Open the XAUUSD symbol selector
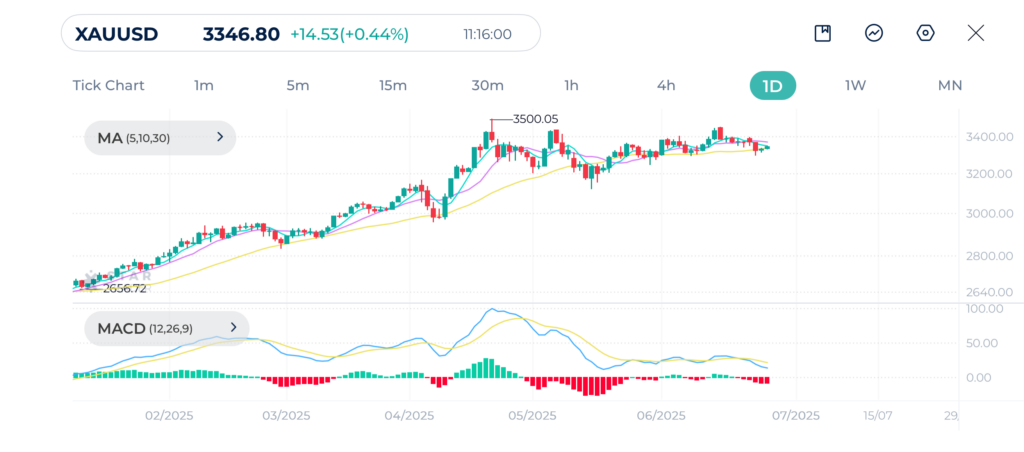 pyautogui.click(x=117, y=34)
